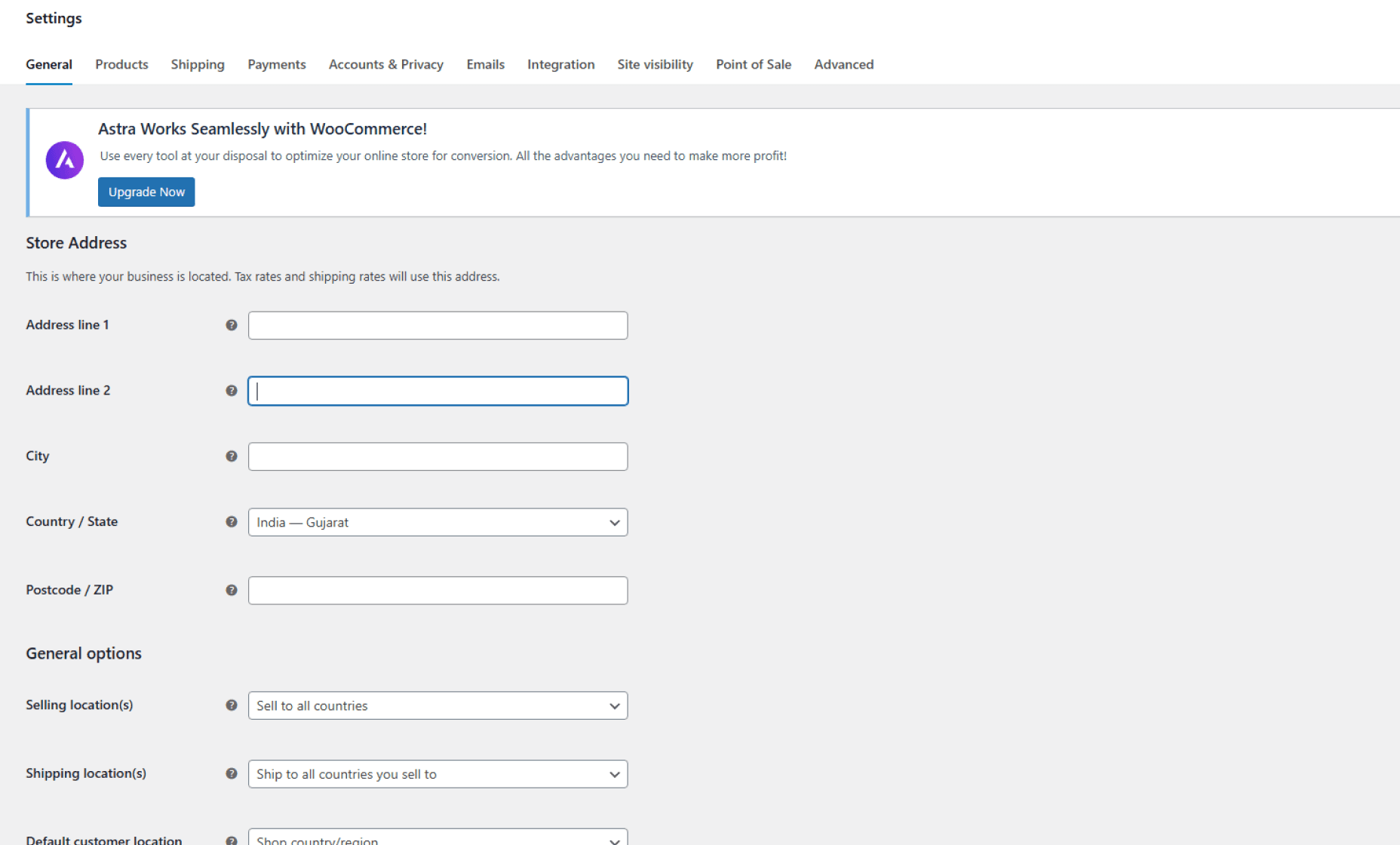Image resolution: width=1400 pixels, height=845 pixels.
Task: Open the Emails settings tab
Action: click(x=485, y=64)
